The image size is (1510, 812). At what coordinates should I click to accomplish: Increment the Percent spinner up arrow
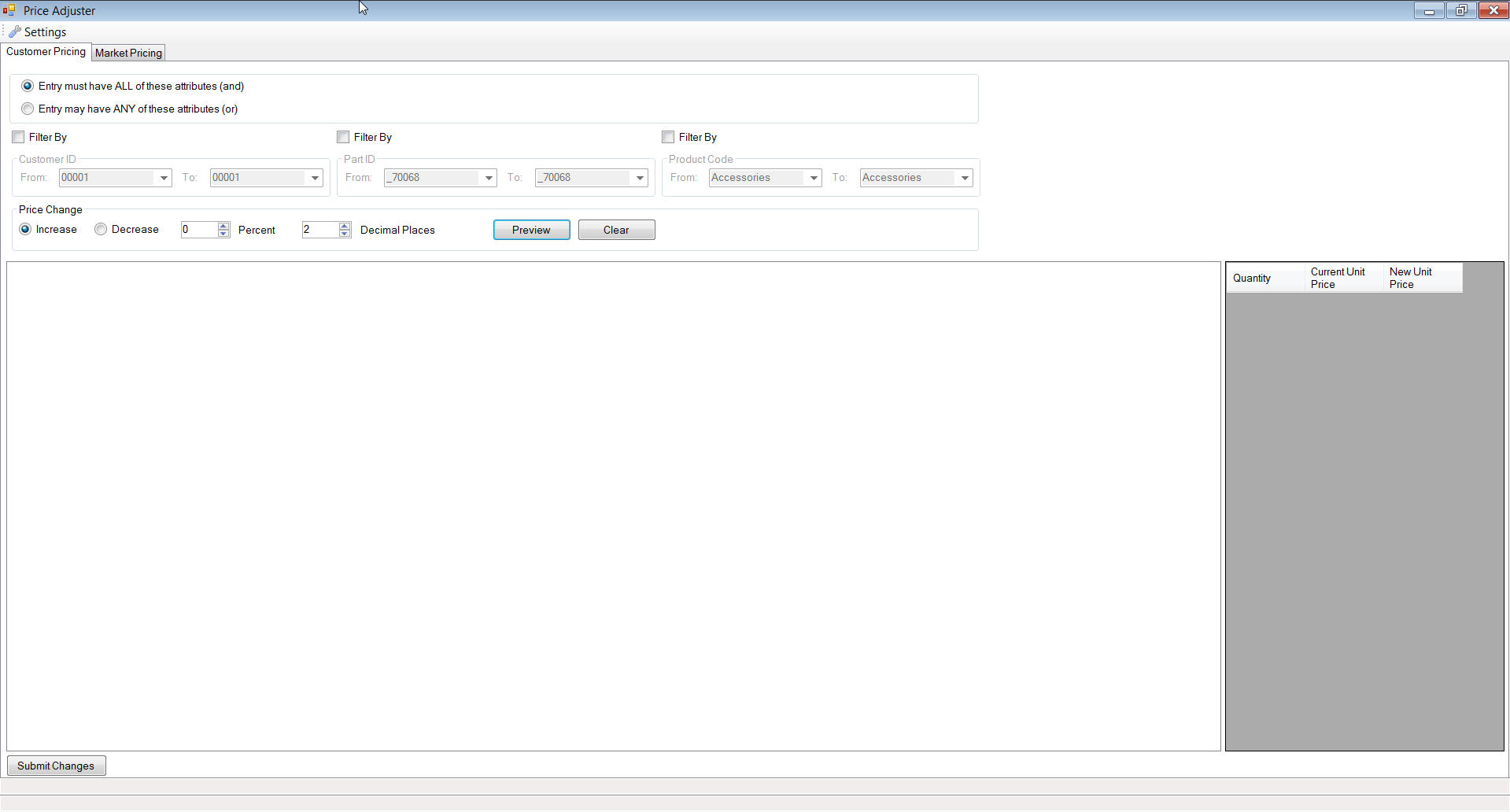(x=224, y=226)
